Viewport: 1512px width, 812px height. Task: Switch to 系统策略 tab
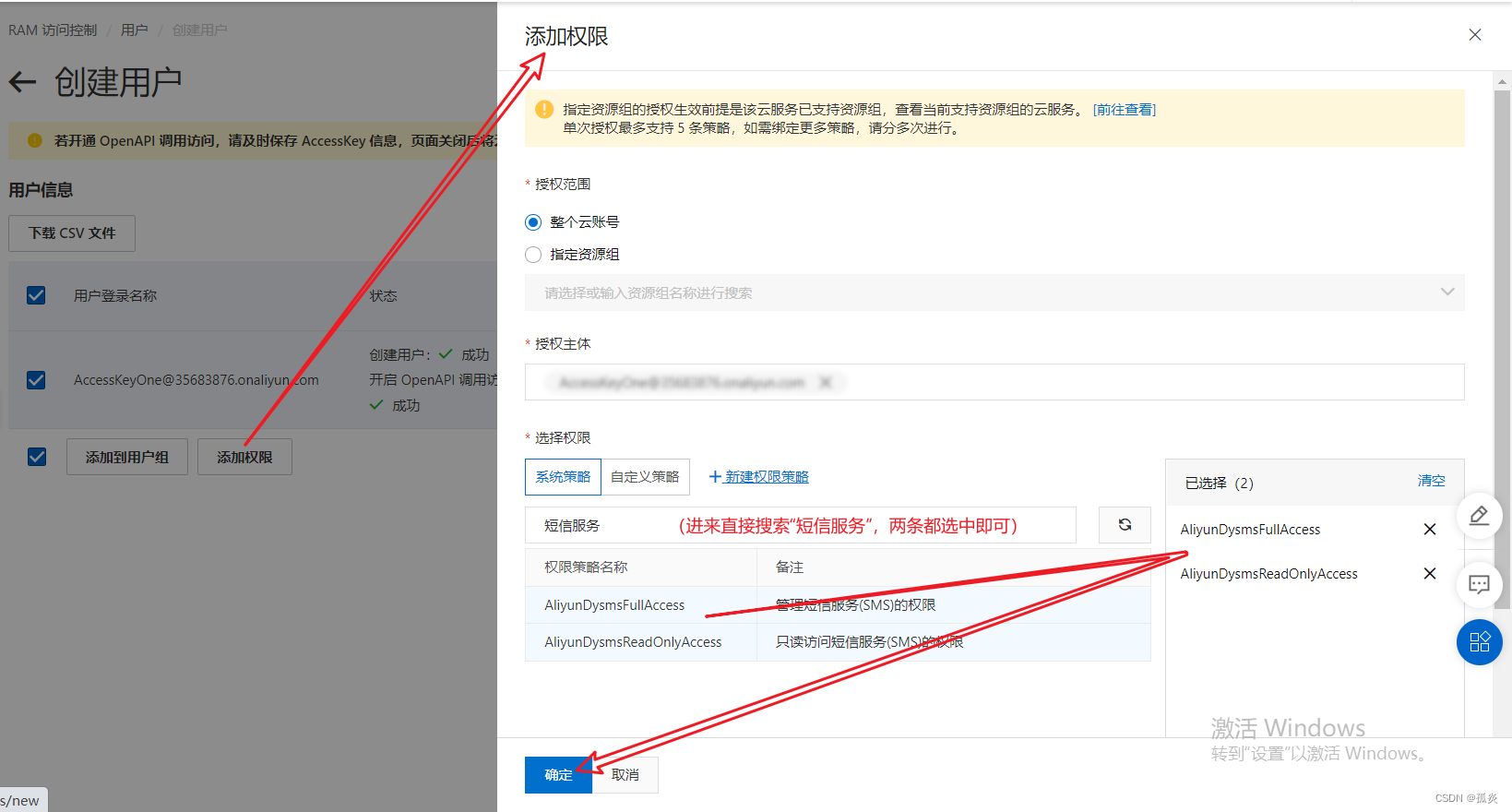pos(563,477)
